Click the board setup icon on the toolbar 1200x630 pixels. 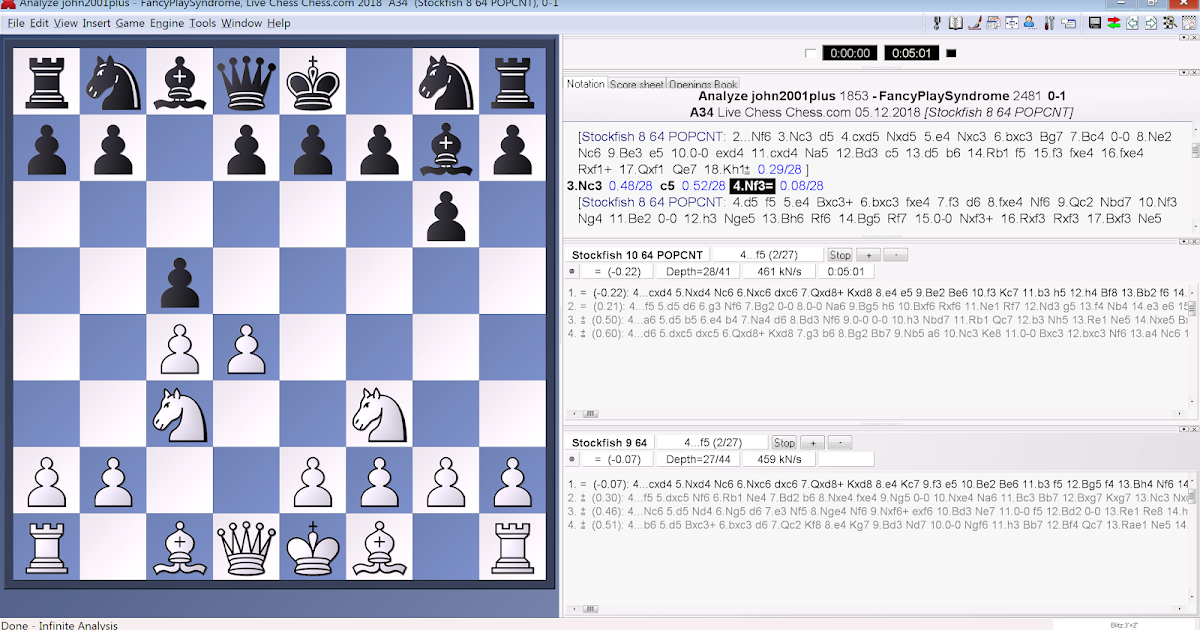coord(1188,22)
